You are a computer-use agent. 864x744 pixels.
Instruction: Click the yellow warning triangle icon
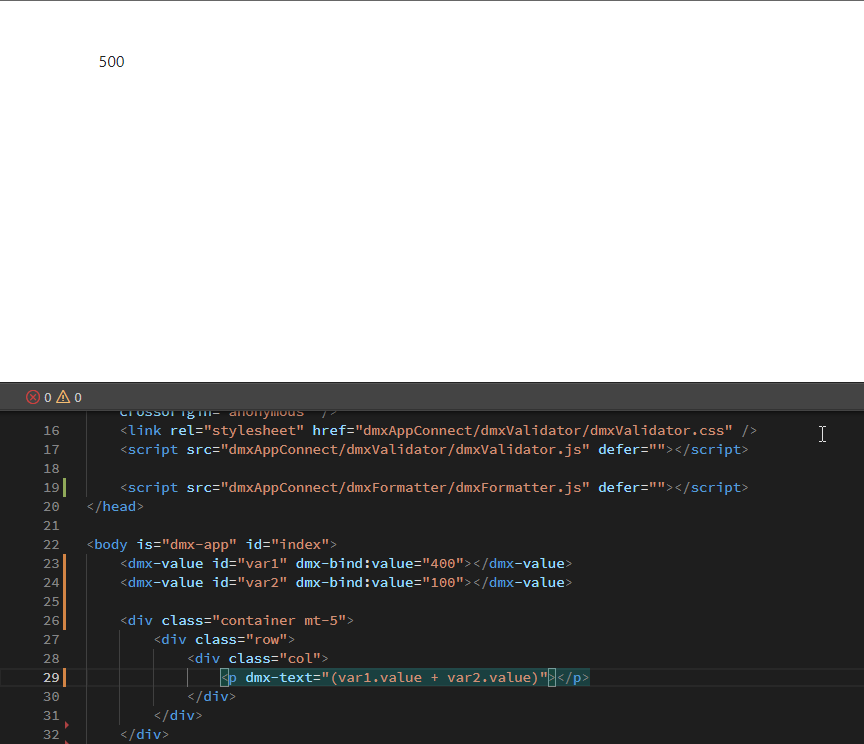(x=63, y=397)
